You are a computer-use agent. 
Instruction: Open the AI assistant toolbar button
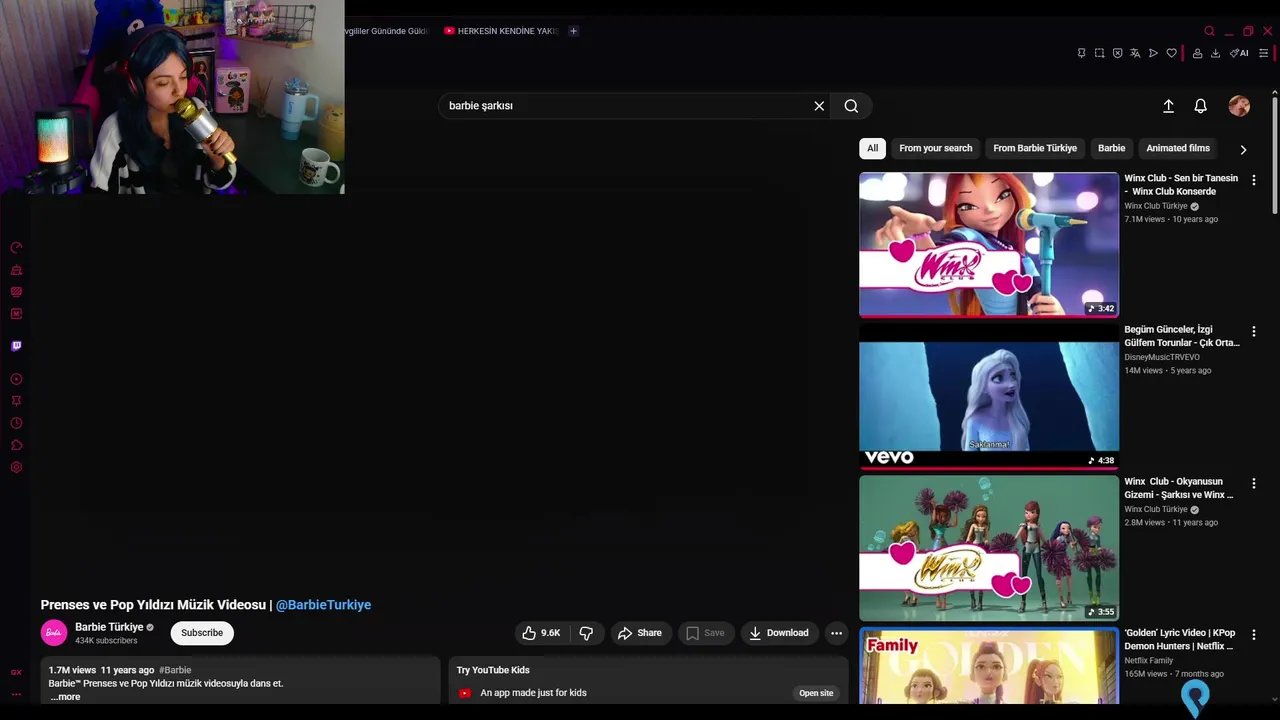[1239, 53]
